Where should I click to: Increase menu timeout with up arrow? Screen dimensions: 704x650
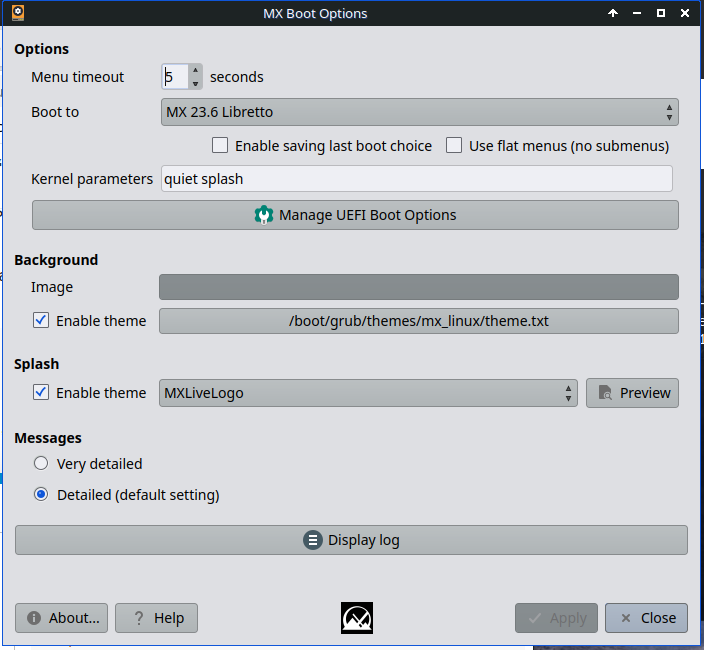tap(195, 71)
